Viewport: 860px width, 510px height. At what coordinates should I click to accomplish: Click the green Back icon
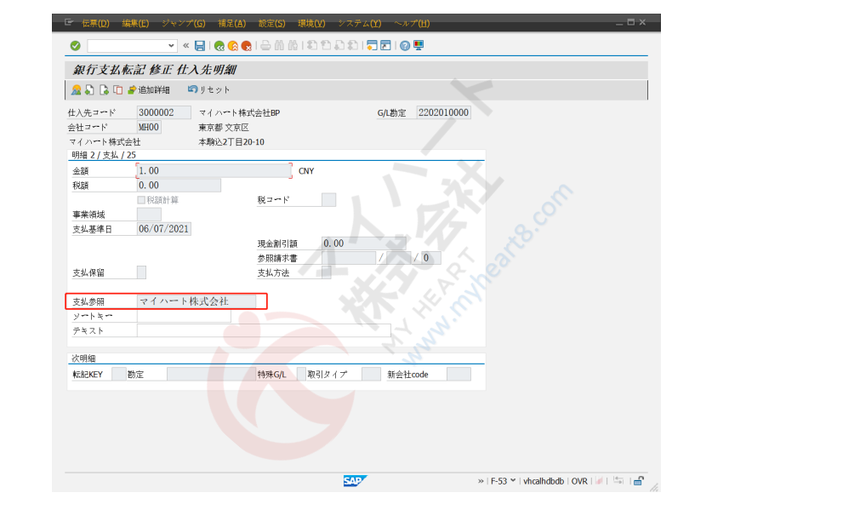[219, 46]
